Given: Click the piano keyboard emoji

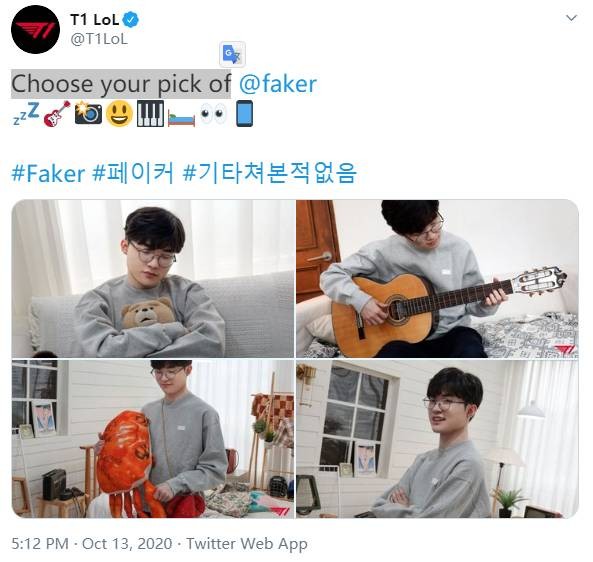Looking at the screenshot, I should click(150, 113).
